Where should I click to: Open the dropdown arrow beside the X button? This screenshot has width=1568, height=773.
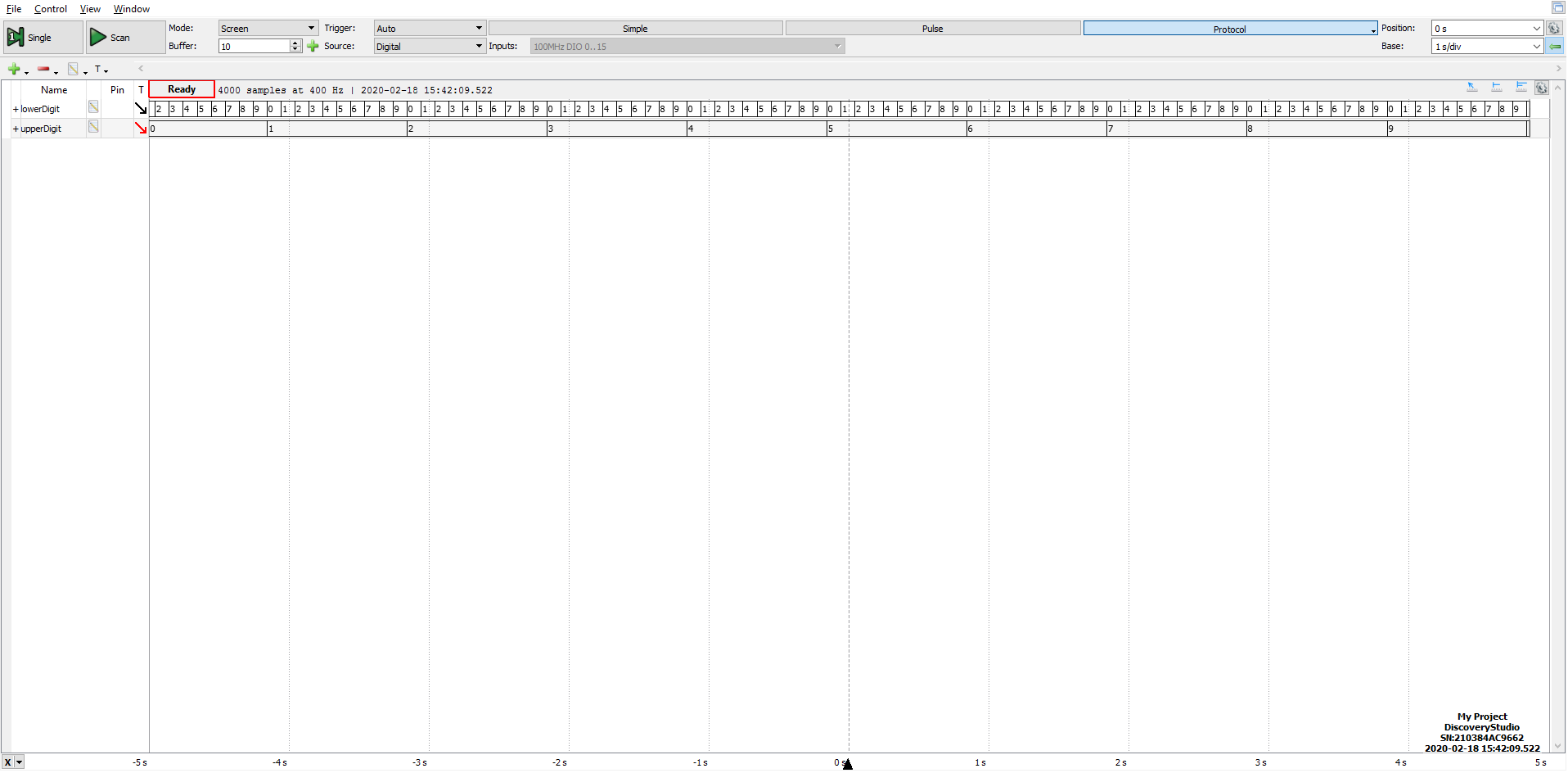[x=20, y=762]
